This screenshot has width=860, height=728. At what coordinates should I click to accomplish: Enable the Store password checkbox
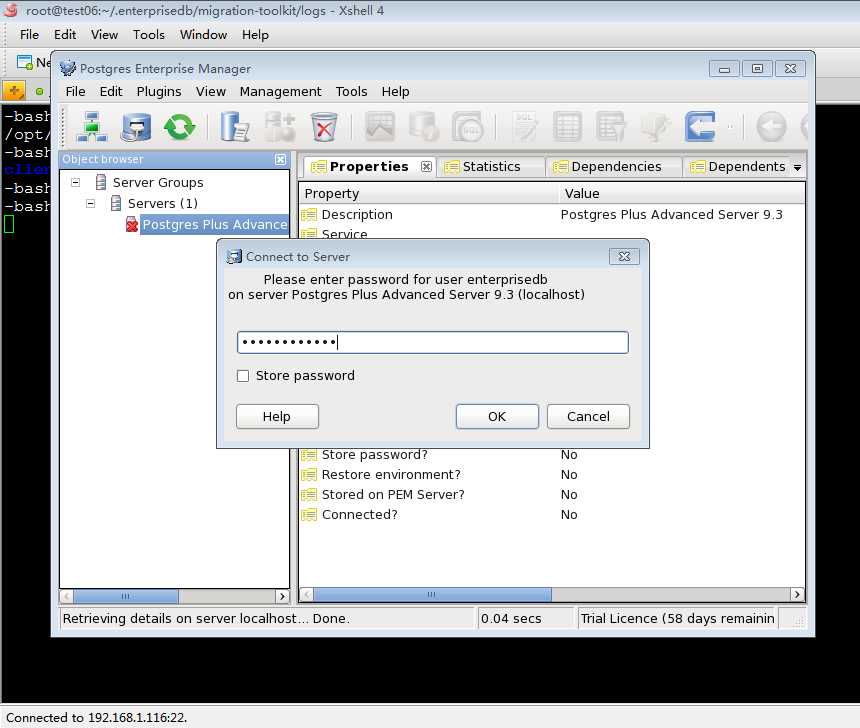(242, 376)
